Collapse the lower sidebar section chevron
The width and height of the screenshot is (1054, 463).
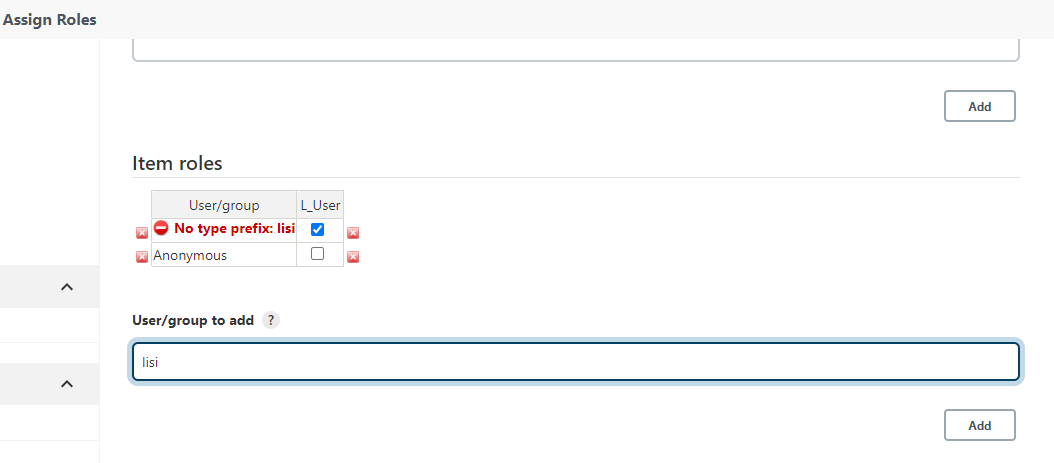(x=67, y=384)
